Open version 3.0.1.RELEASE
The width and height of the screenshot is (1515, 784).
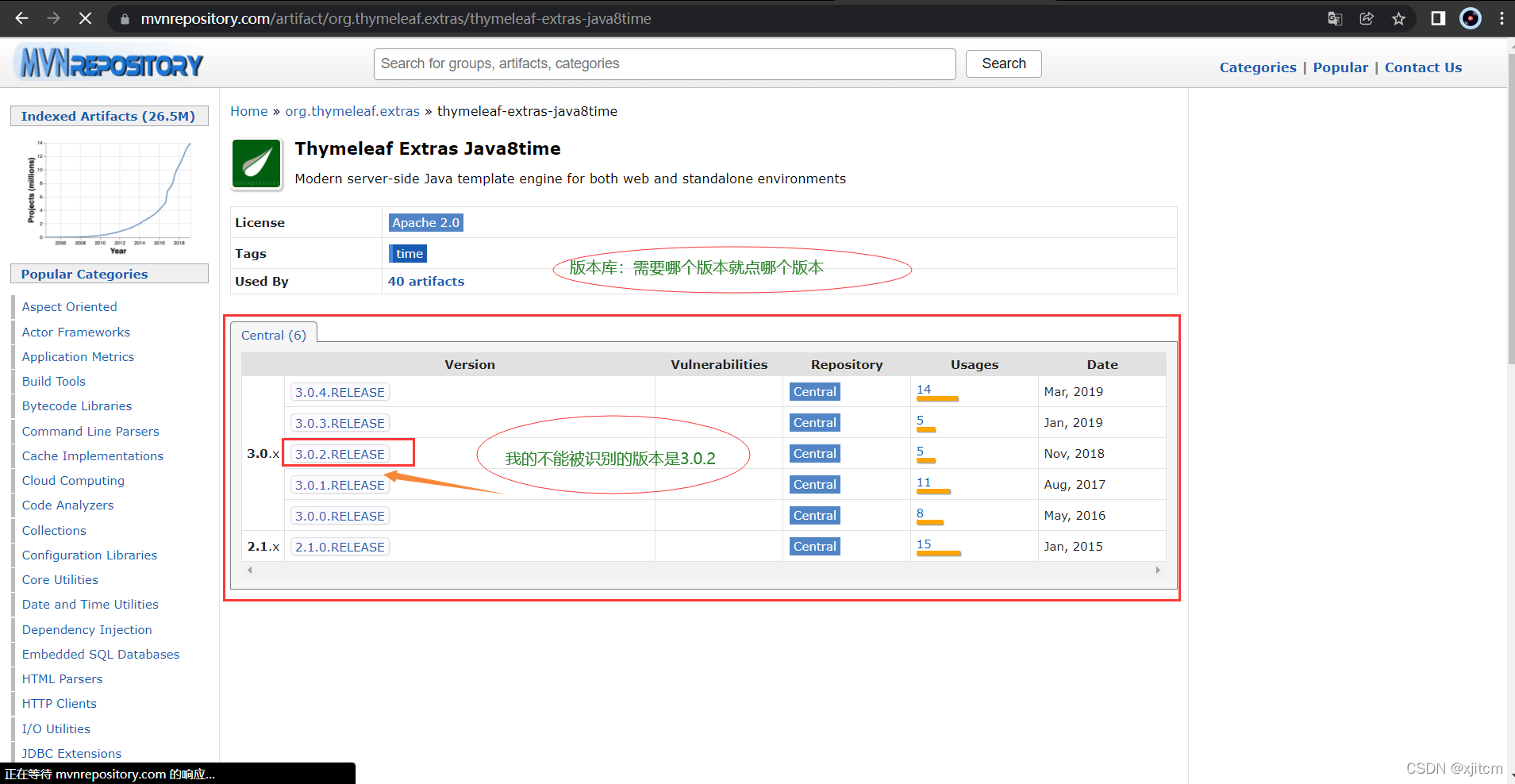(x=340, y=485)
